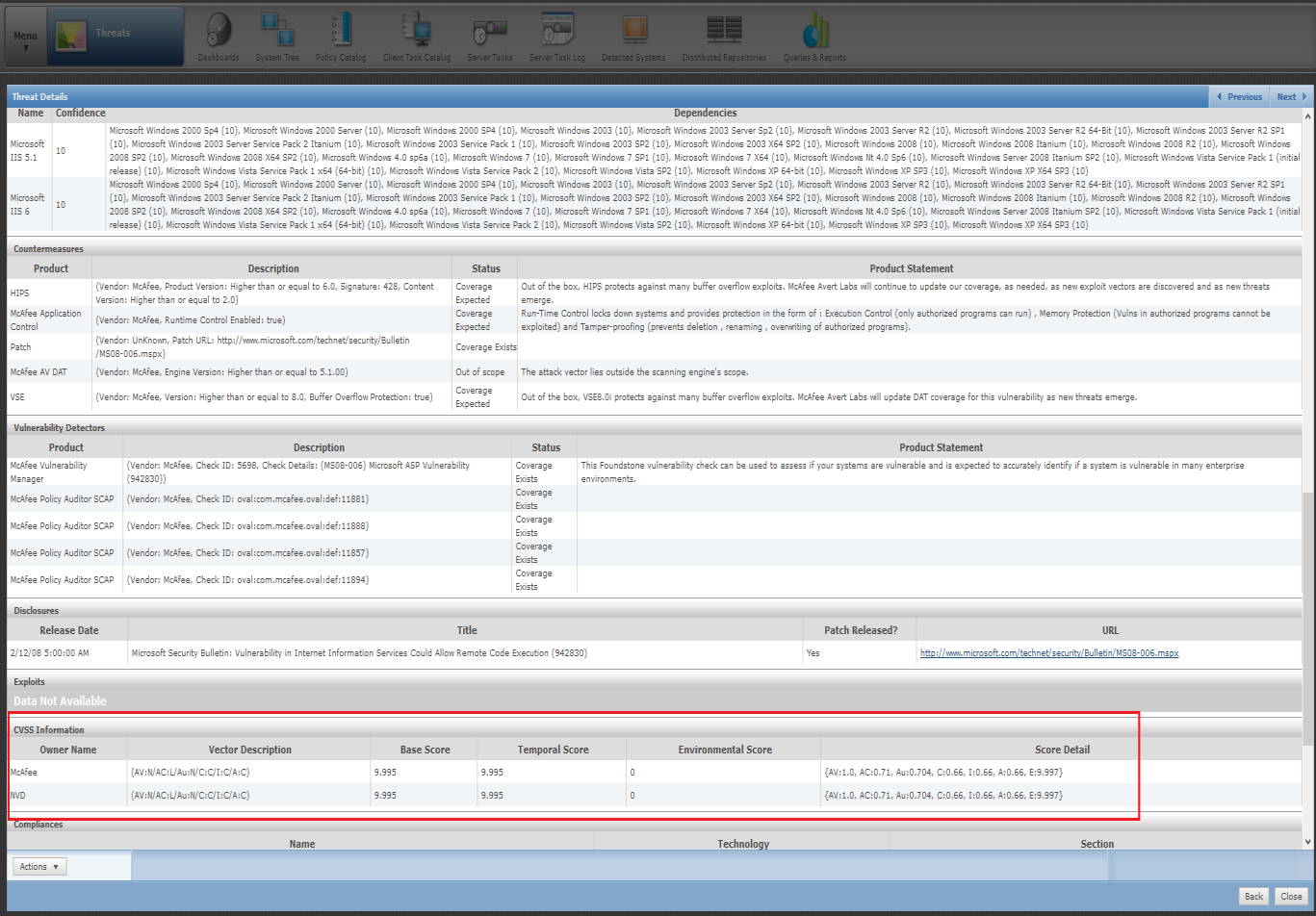The width and height of the screenshot is (1316, 916).
Task: Click the Section header under Compliances
Action: click(1097, 844)
